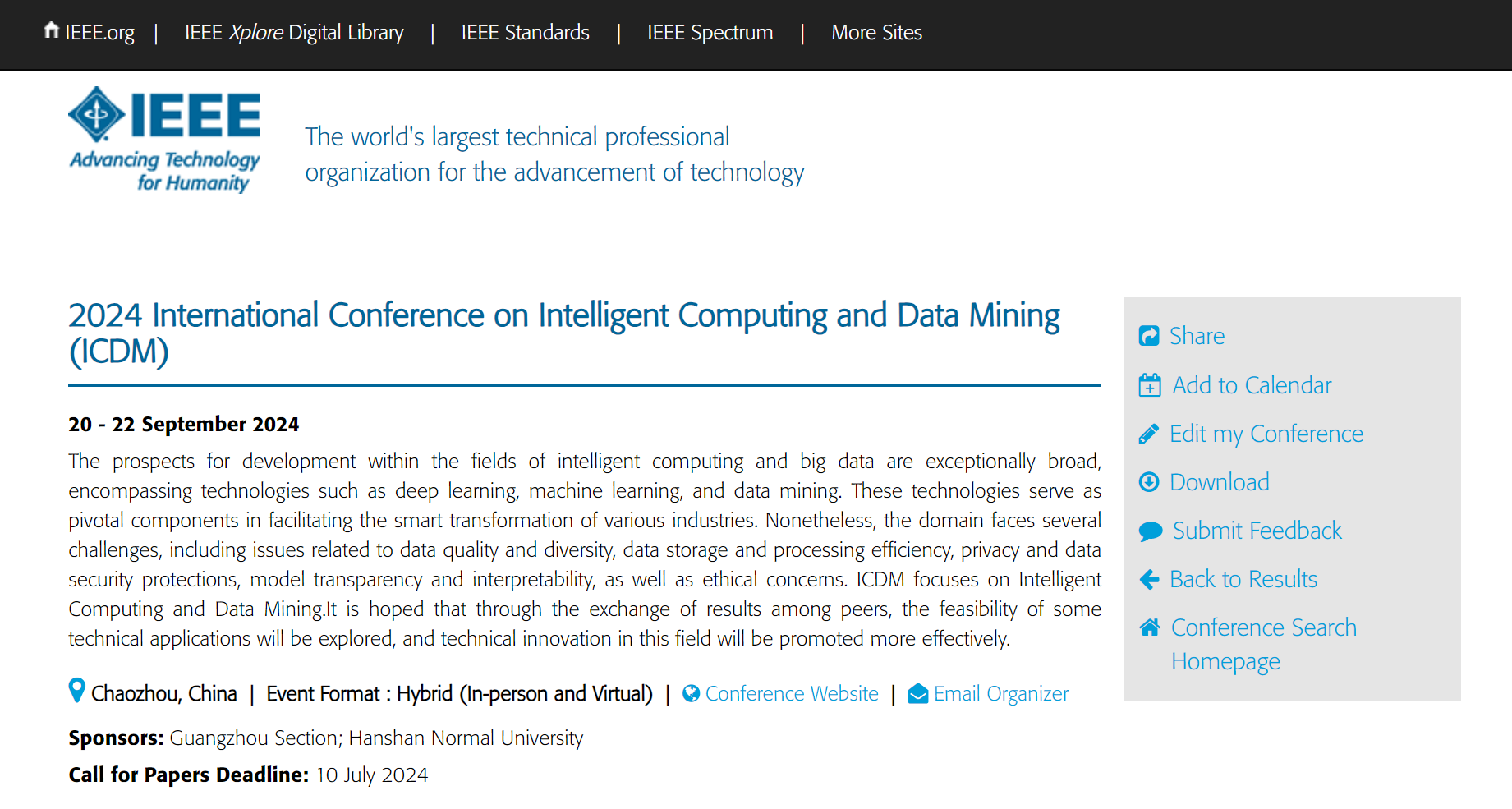Click the globe icon beside Conference Website

pyautogui.click(x=692, y=694)
